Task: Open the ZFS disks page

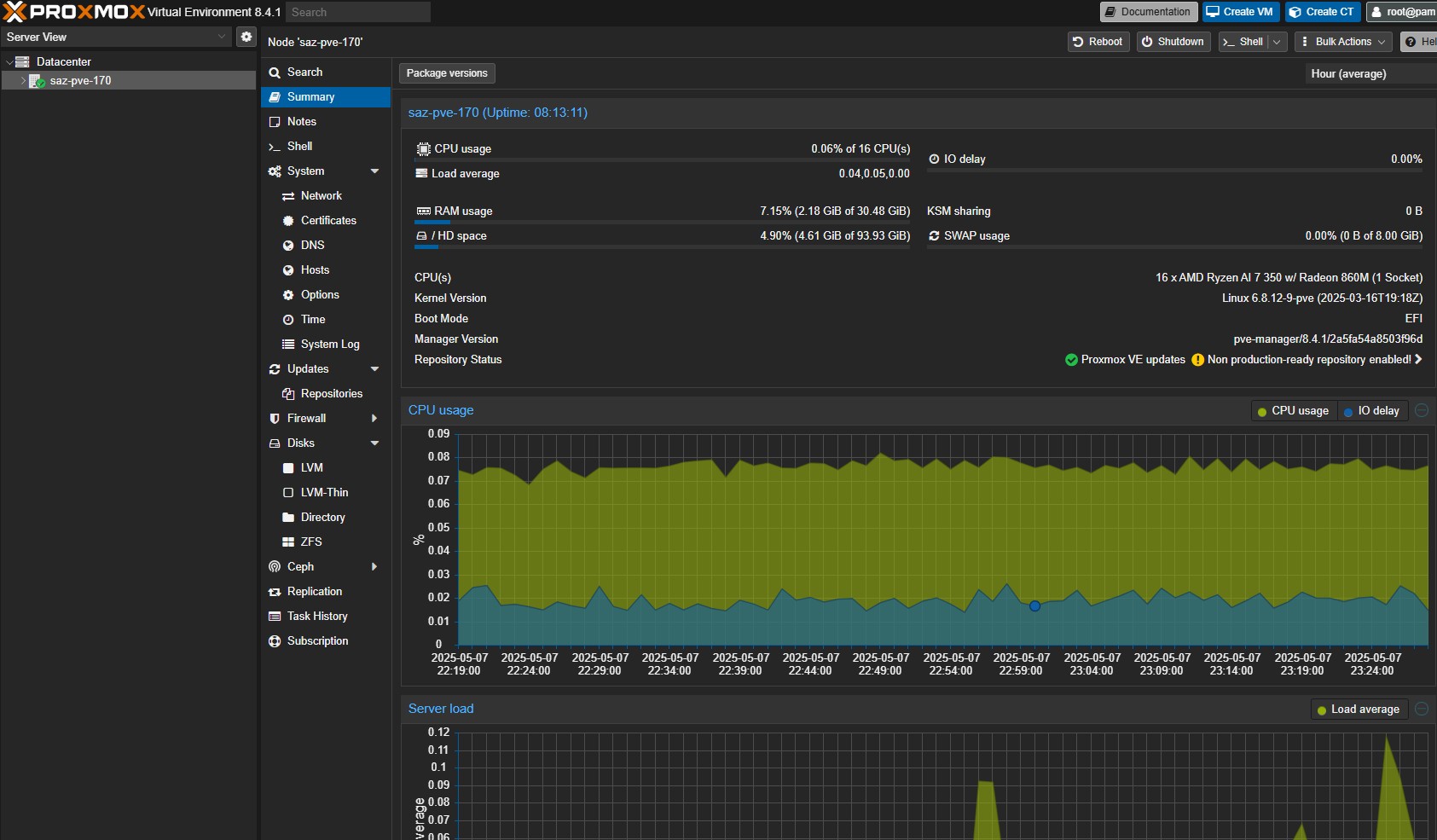Action: click(310, 542)
